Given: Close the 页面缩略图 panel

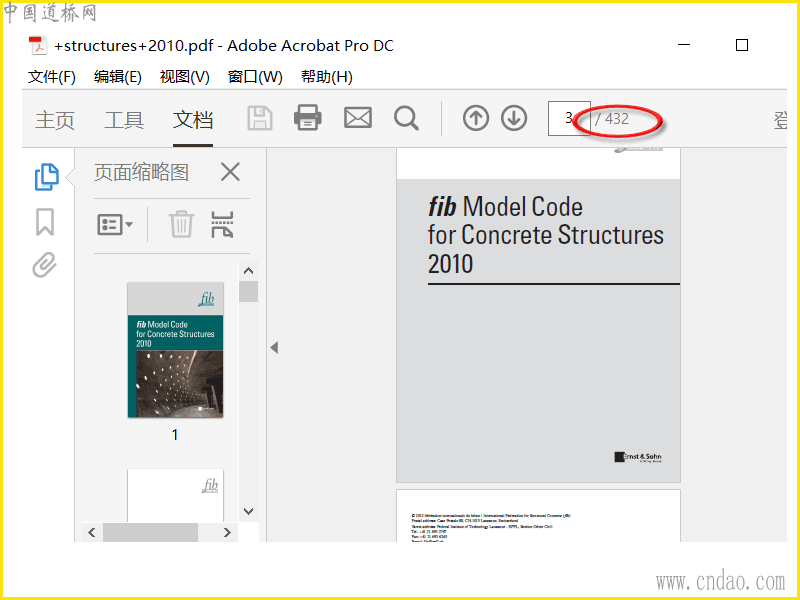Looking at the screenshot, I should (x=230, y=172).
